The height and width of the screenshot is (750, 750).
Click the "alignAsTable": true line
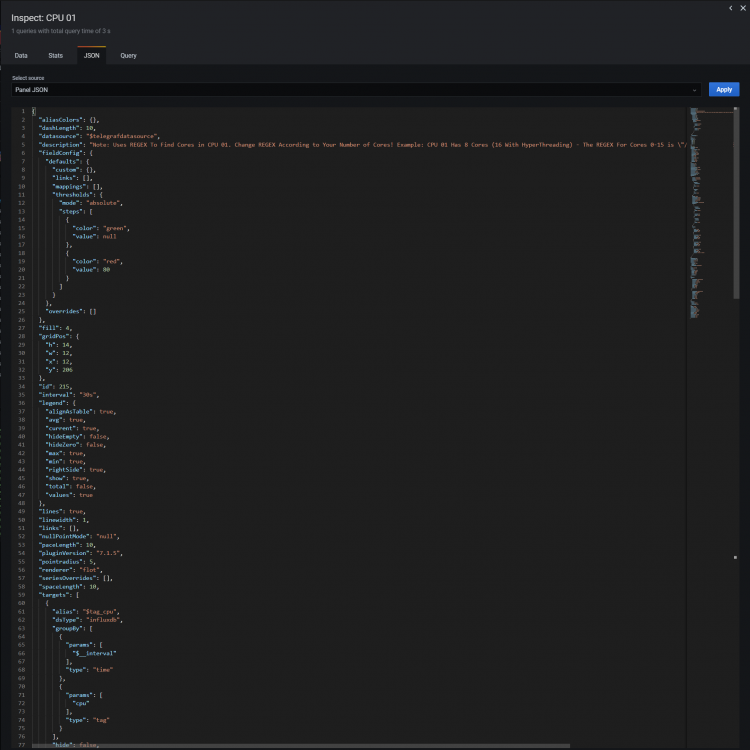point(81,411)
